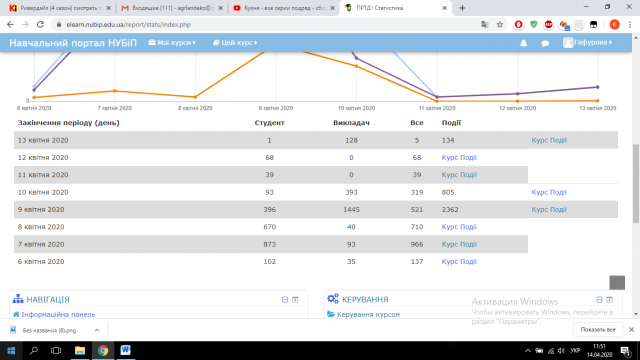Open Гафурова user menu dropdown
Screen dimensions: 640x360
(587, 42)
